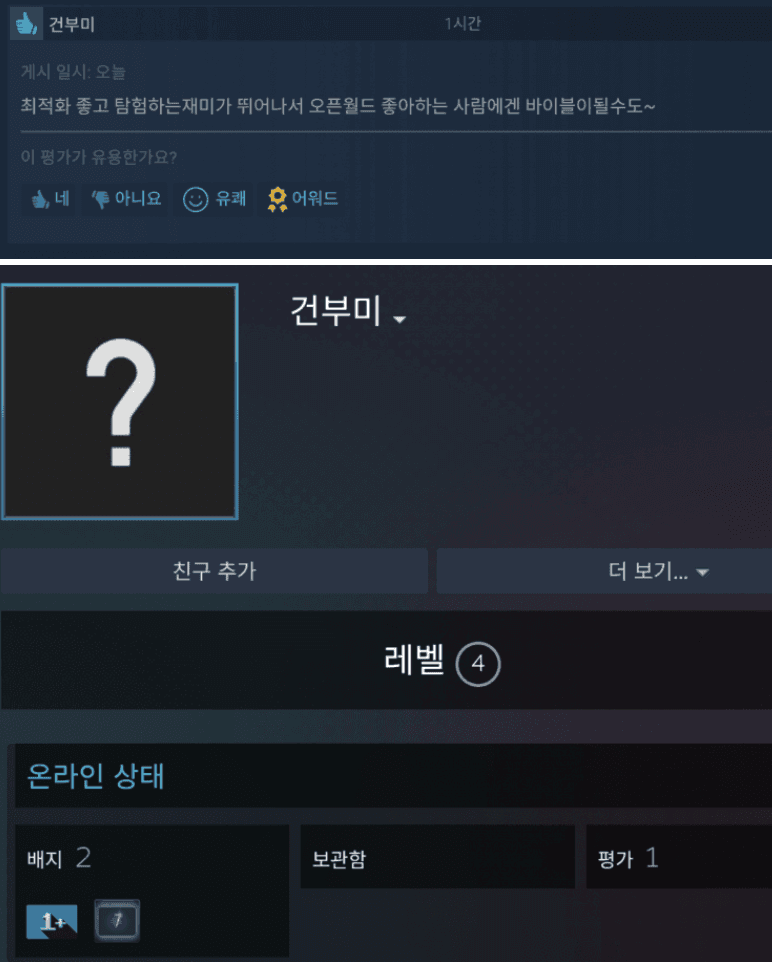The image size is (772, 962).
Task: Click the 친구 추가 button
Action: pyautogui.click(x=214, y=571)
